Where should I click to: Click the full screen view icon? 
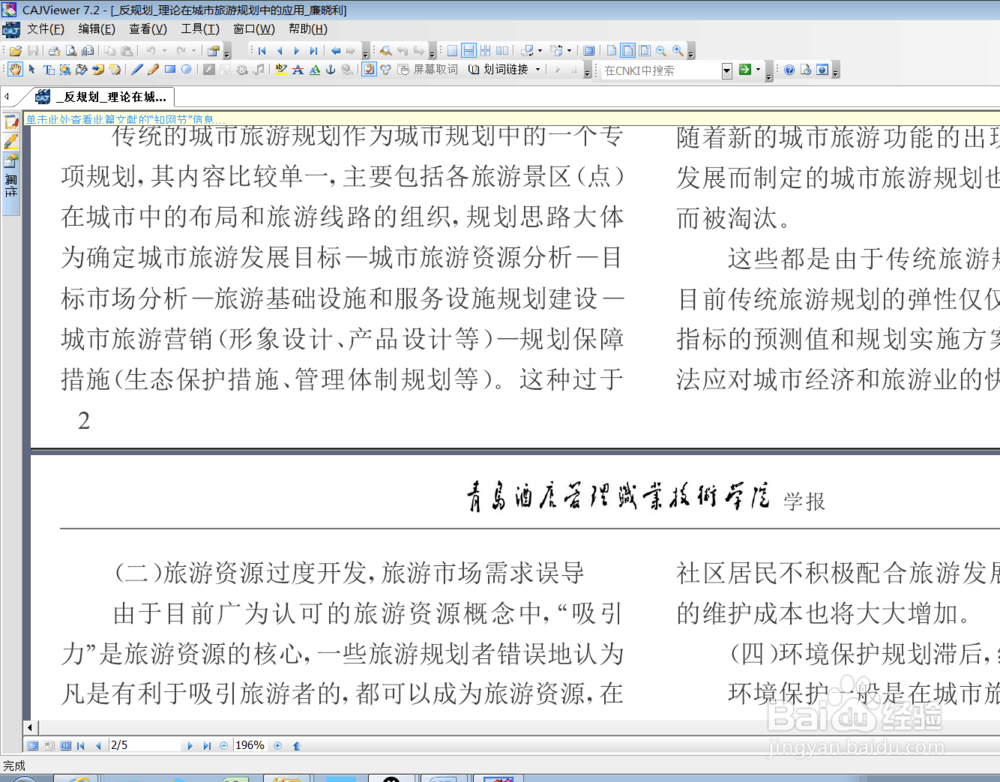tap(589, 50)
